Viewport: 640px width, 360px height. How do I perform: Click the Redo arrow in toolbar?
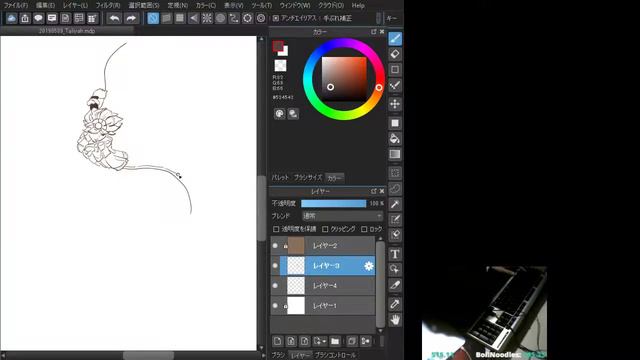pyautogui.click(x=131, y=18)
